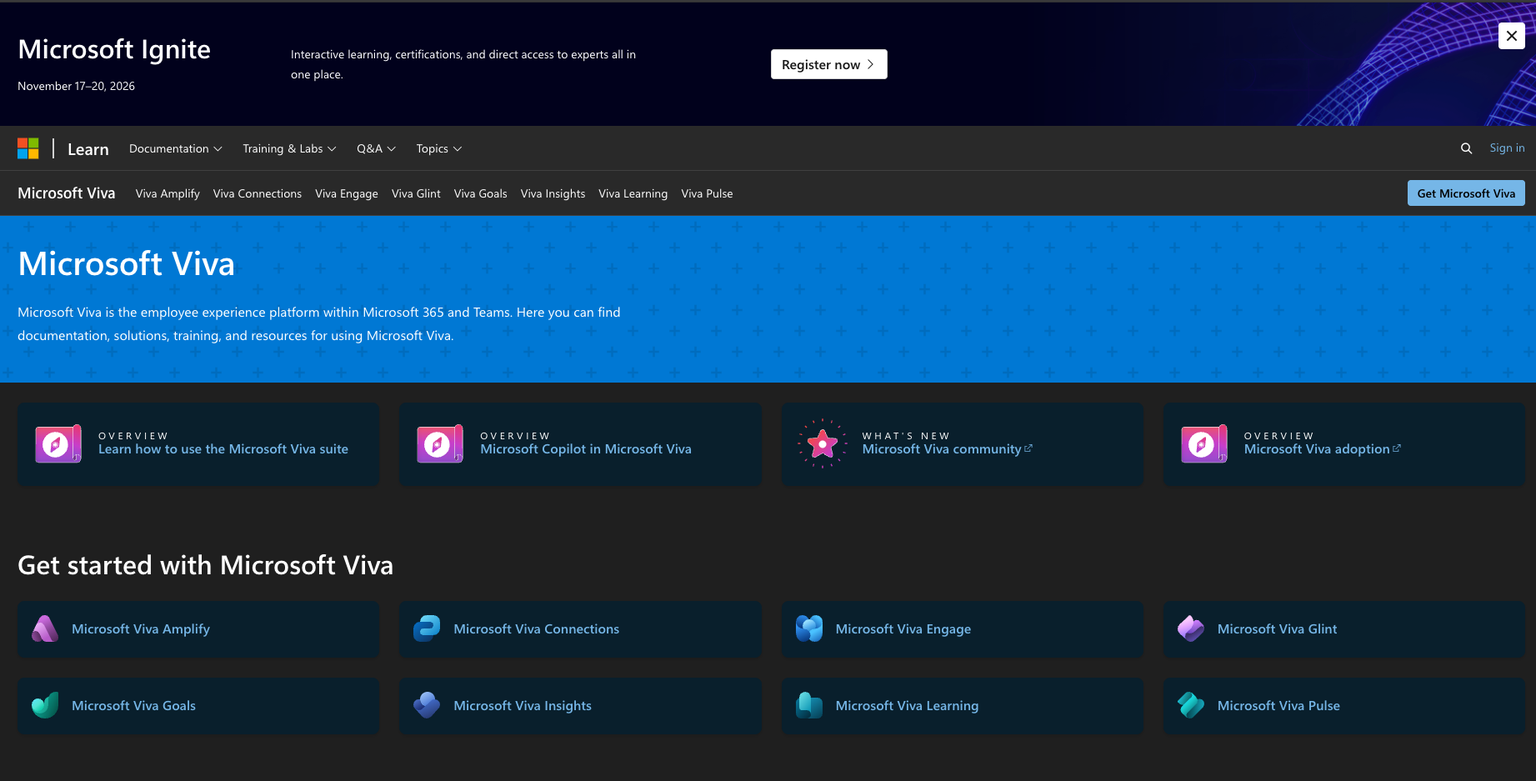The image size is (1536, 781).
Task: Click external link icon after Viva community
Action: click(1028, 449)
